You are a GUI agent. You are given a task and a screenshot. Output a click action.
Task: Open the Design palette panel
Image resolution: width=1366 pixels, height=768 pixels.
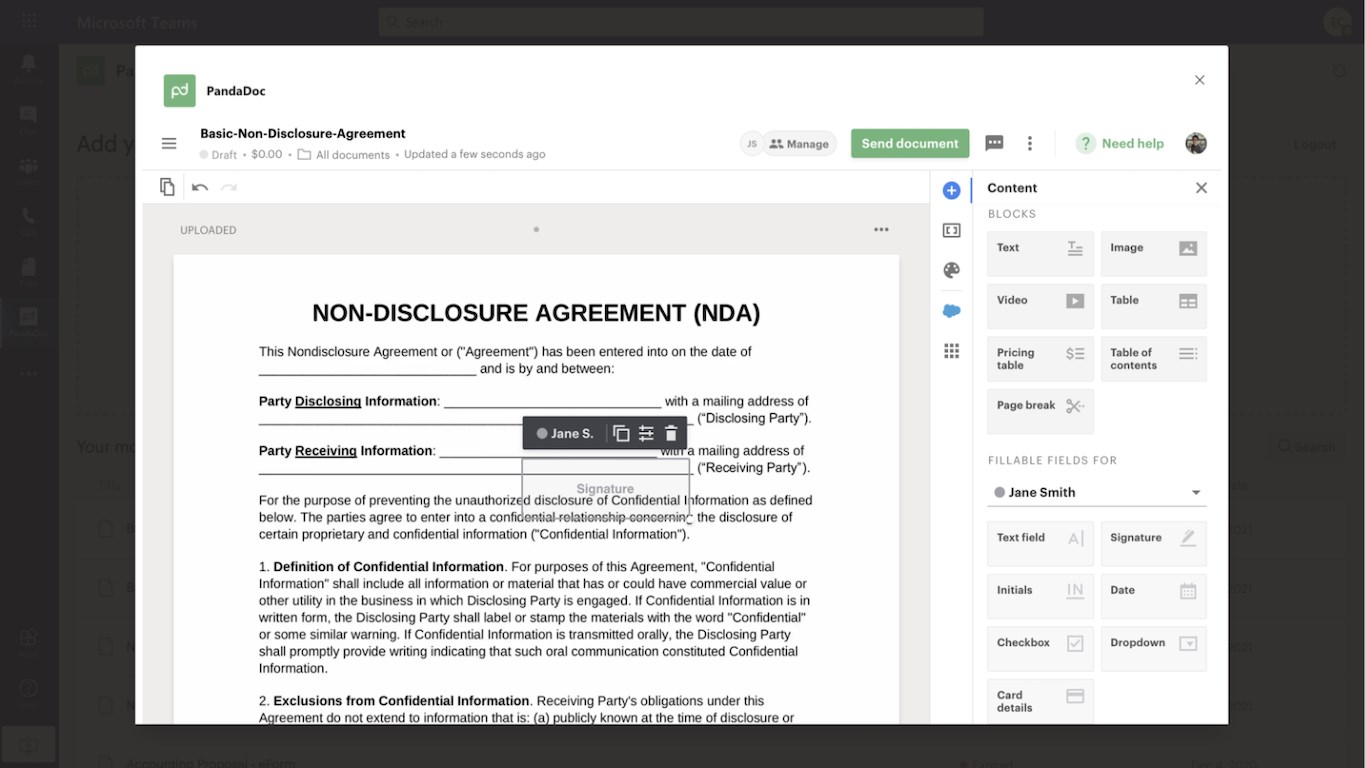point(951,270)
